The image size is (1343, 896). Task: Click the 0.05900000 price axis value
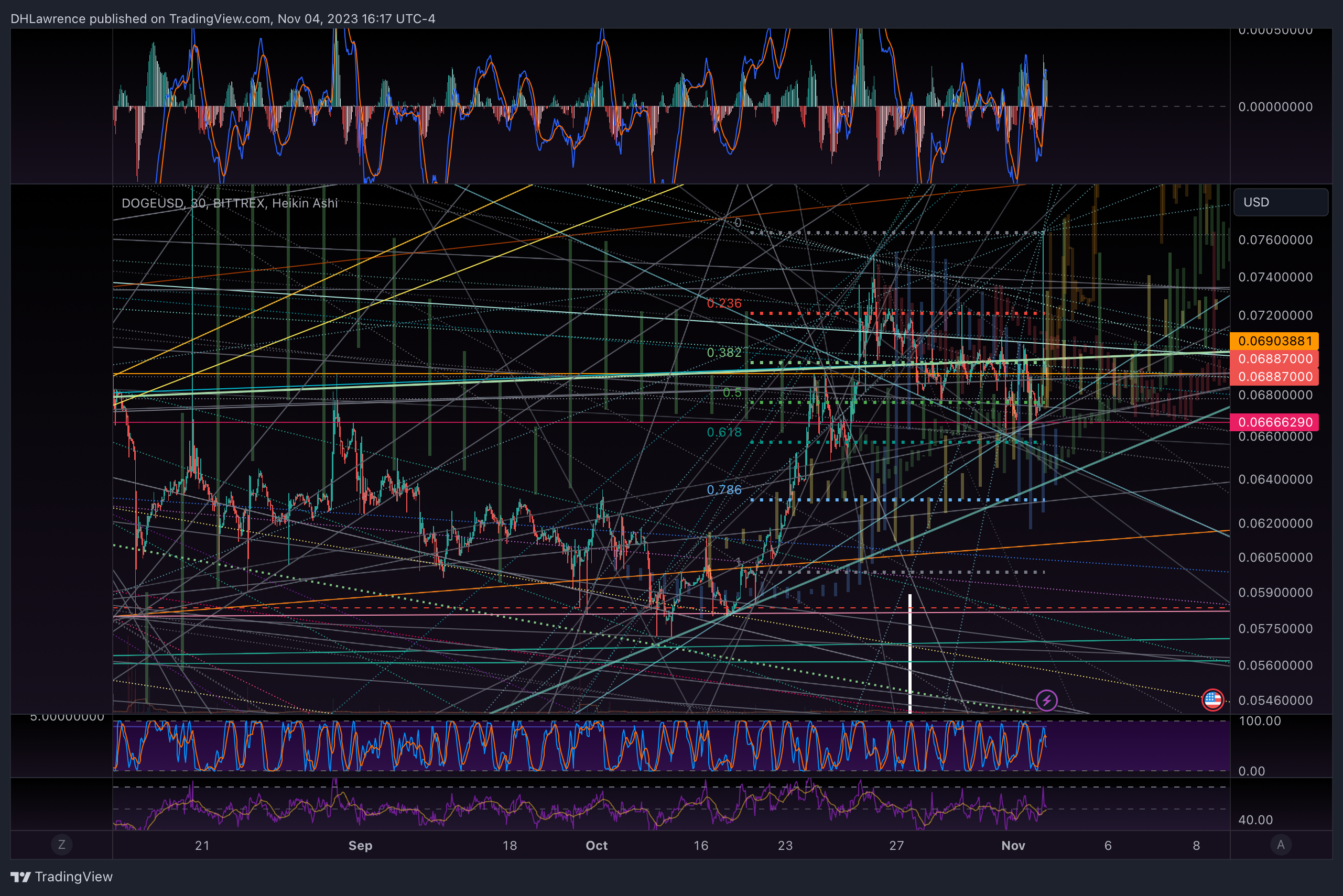1275,593
